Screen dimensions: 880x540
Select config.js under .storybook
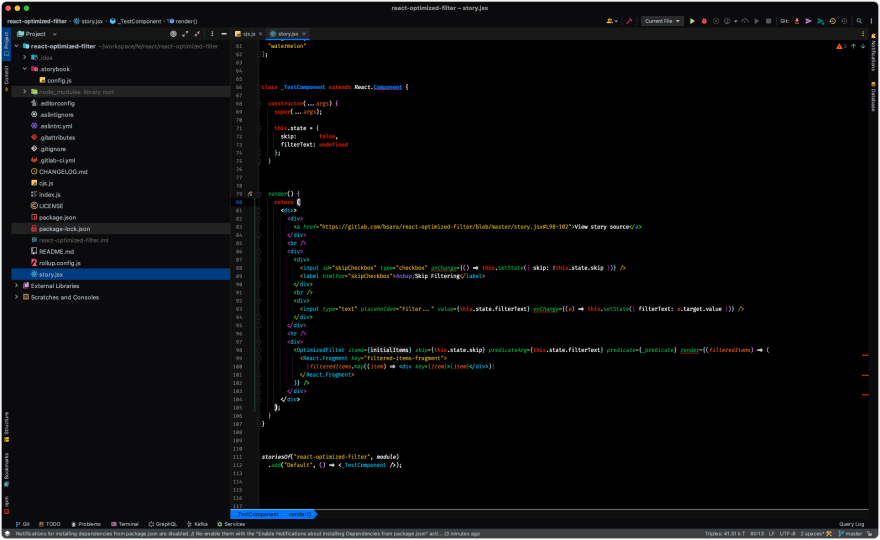point(59,80)
